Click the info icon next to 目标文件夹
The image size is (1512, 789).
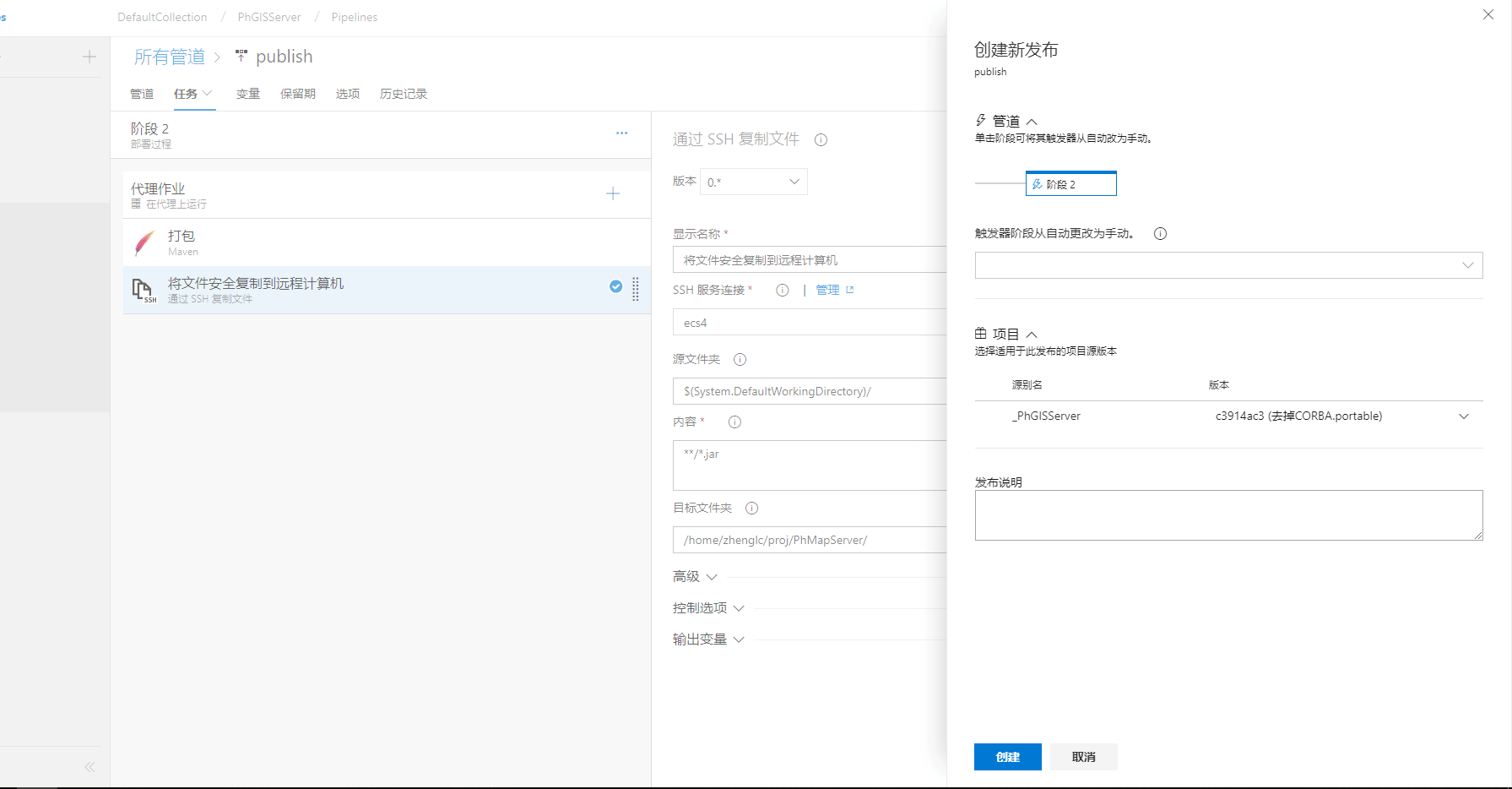[751, 509]
